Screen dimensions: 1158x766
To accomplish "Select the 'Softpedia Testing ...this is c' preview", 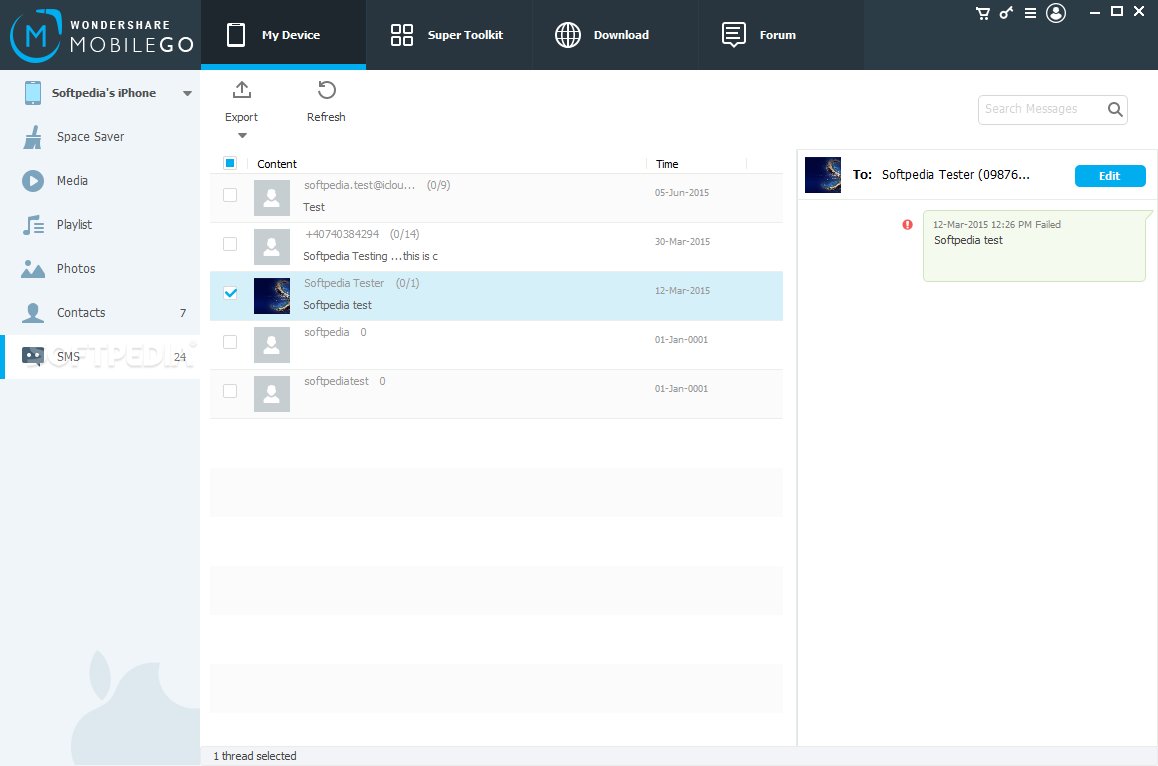I will coord(370,256).
